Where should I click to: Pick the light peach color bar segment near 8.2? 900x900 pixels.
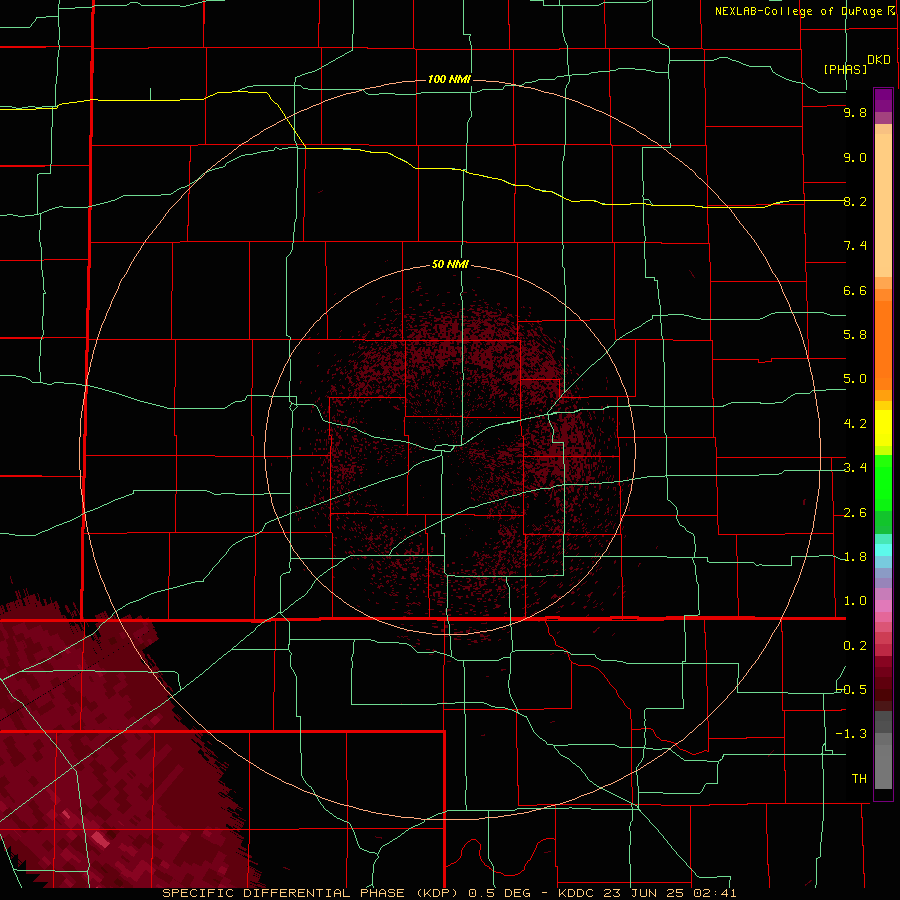[883, 205]
